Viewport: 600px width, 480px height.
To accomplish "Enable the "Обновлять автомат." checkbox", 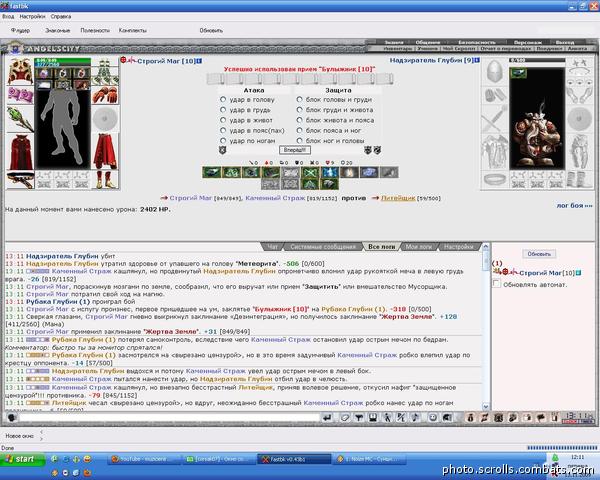I will pos(497,284).
